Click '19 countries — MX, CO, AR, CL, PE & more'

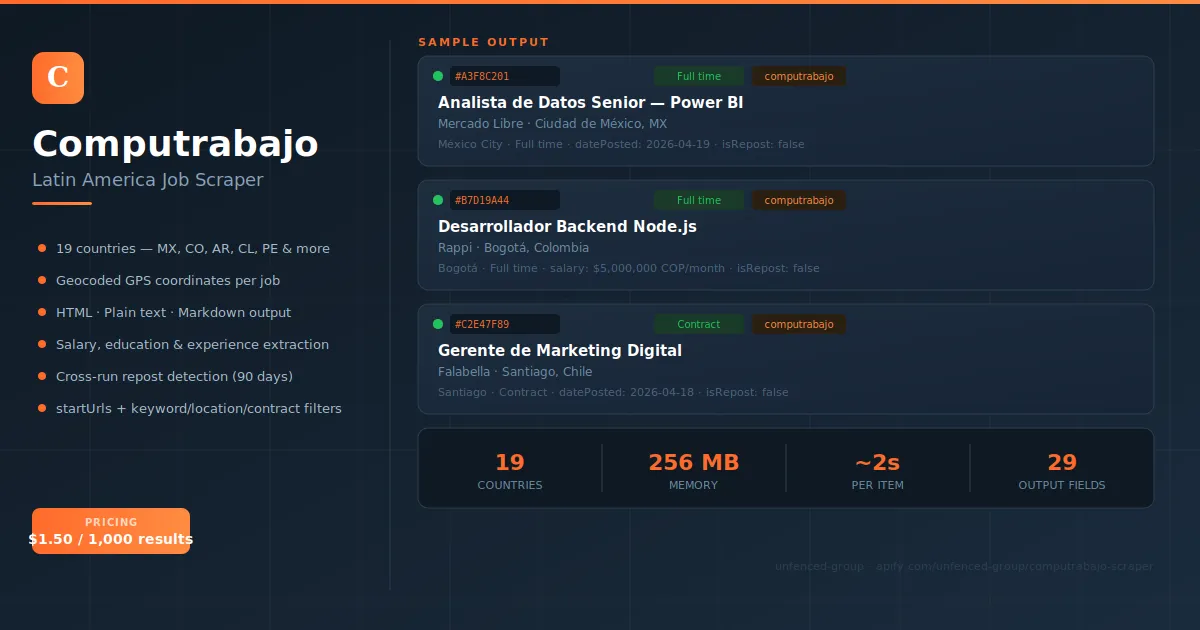[x=193, y=248]
